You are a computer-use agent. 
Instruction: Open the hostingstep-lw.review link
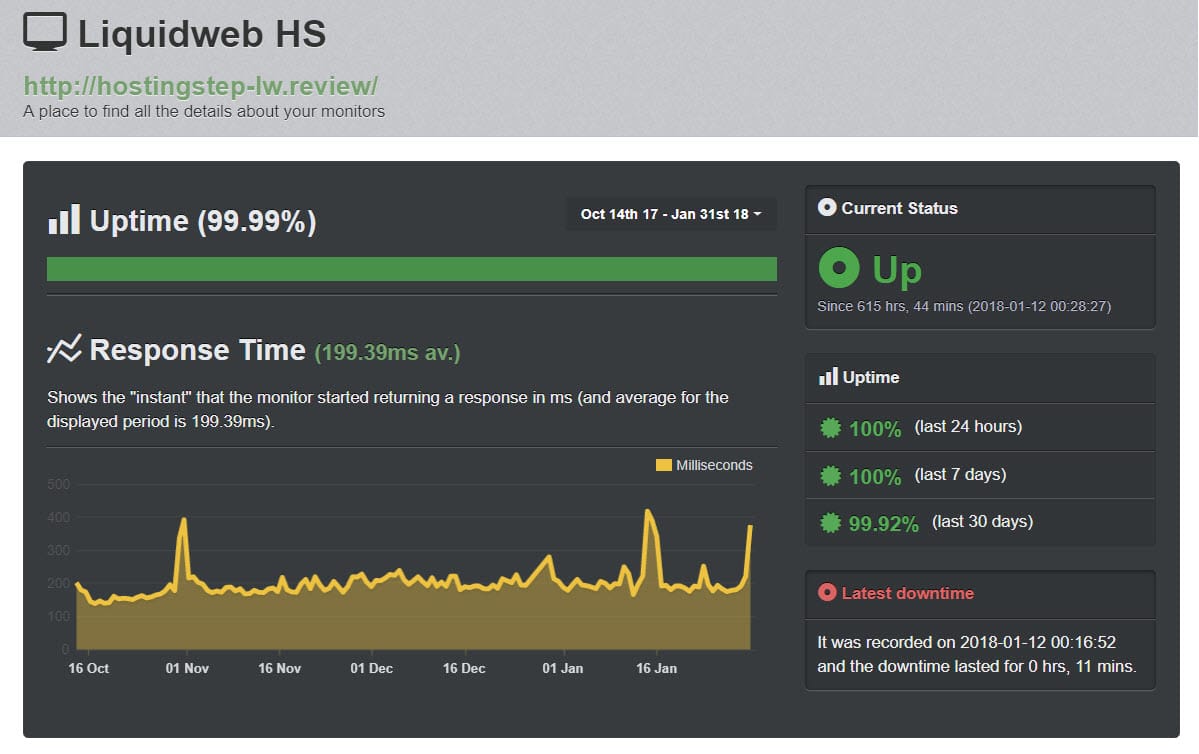click(200, 86)
